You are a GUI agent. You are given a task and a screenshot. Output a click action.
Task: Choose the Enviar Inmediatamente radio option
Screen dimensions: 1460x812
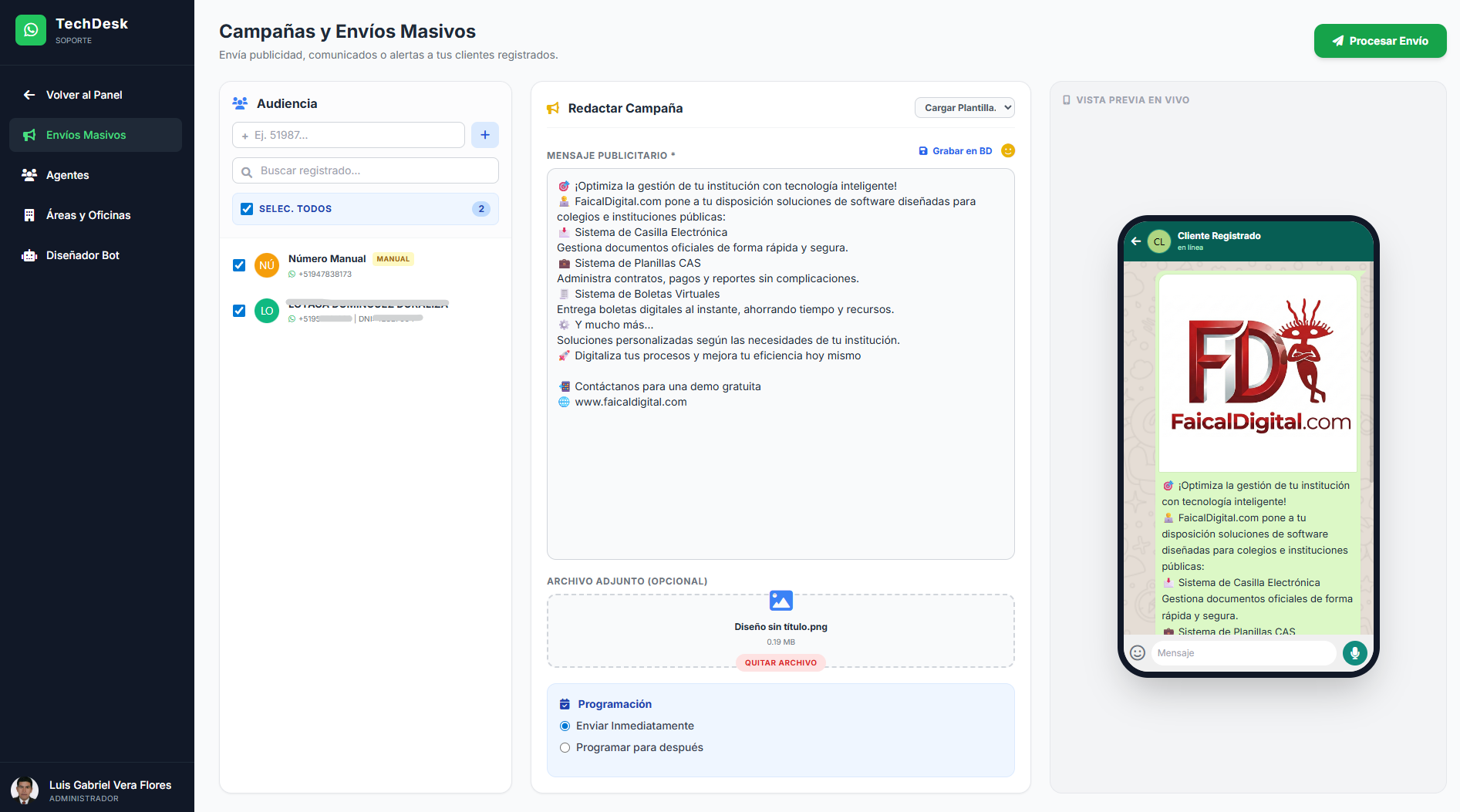pos(565,726)
